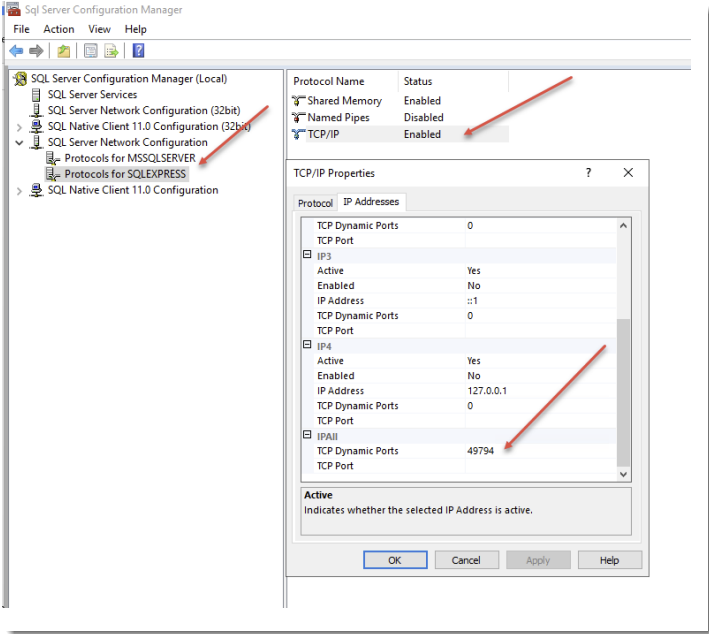
Task: Click the Protocols for SQLEXPRESS icon
Action: (x=53, y=174)
